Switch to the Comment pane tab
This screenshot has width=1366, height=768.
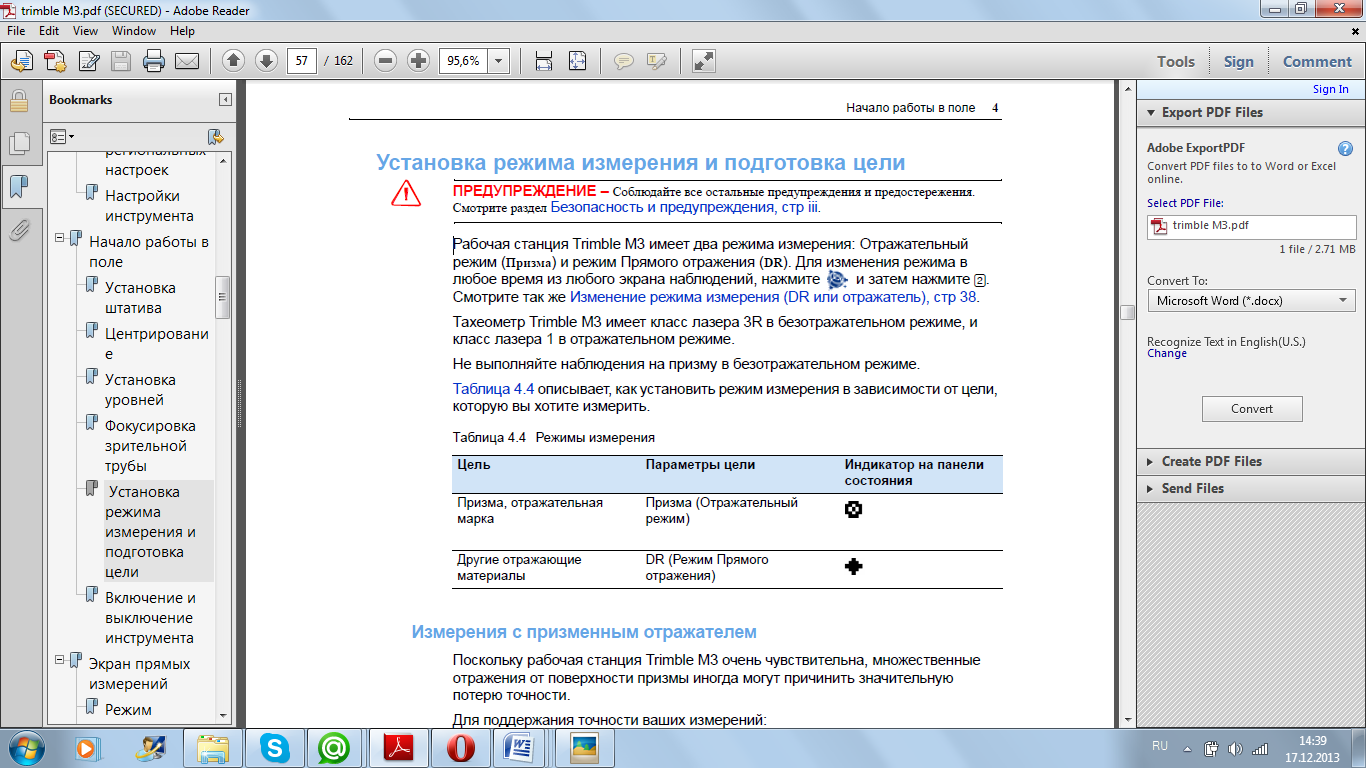[x=1317, y=61]
